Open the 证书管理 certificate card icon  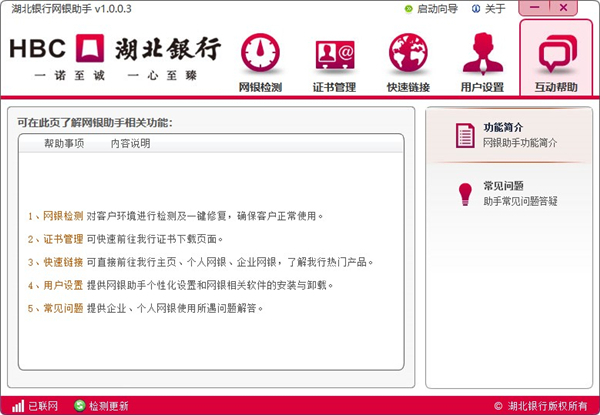point(335,55)
